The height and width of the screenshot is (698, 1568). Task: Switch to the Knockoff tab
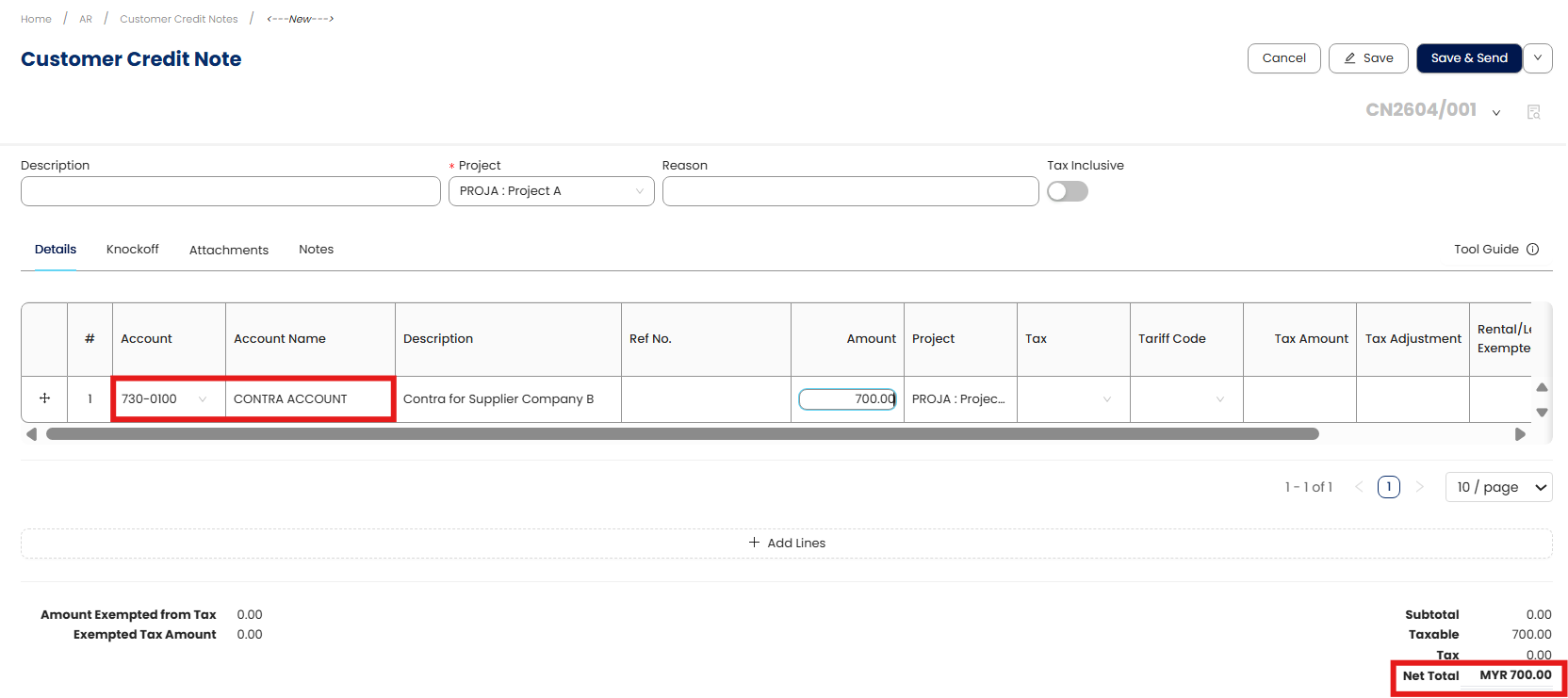click(132, 250)
